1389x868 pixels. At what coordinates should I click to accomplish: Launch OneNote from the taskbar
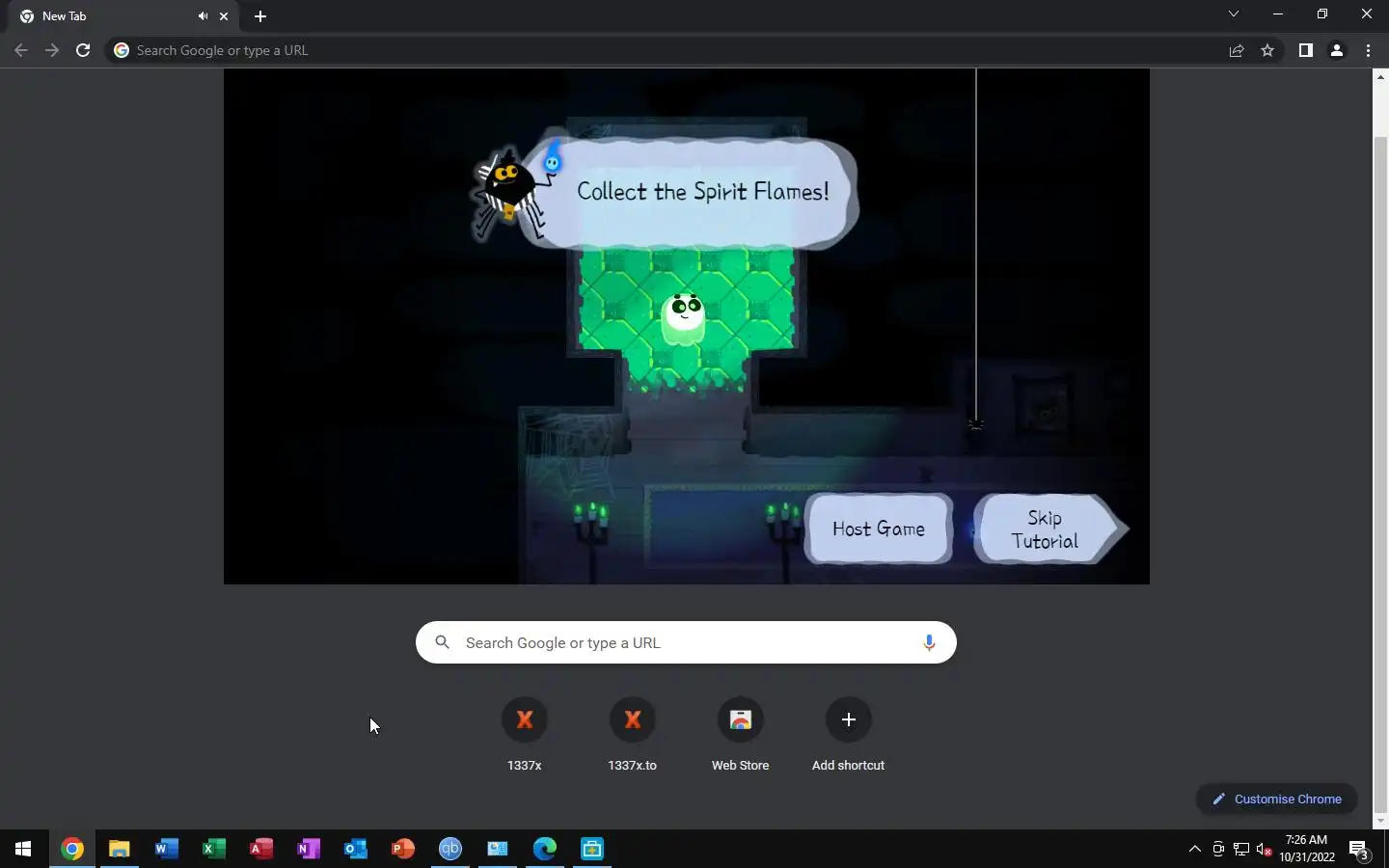pos(308,849)
